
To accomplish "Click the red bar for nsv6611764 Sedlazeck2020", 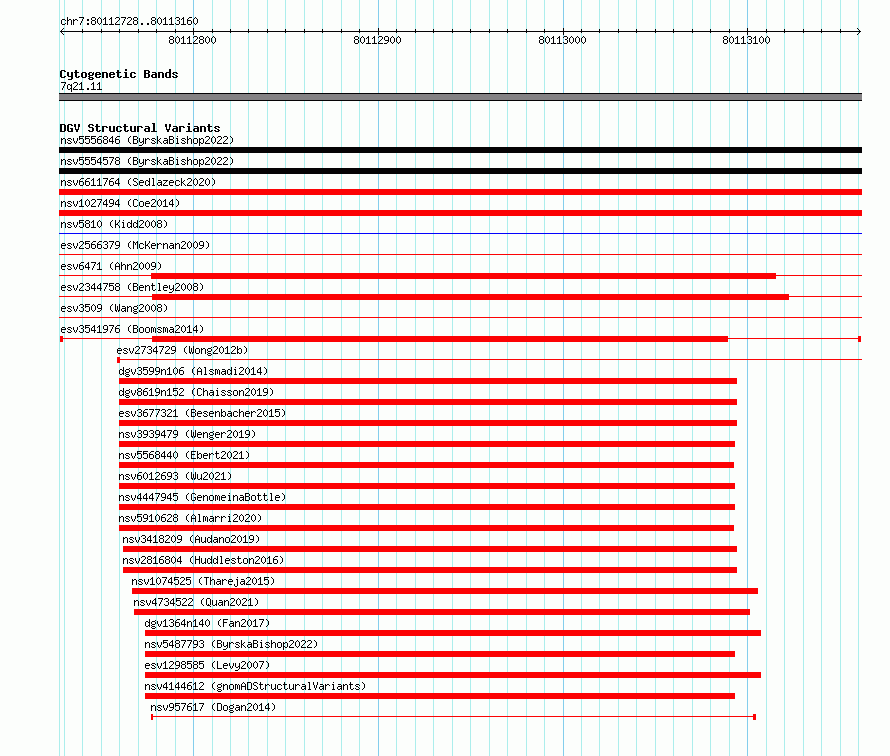I will pyautogui.click(x=460, y=192).
